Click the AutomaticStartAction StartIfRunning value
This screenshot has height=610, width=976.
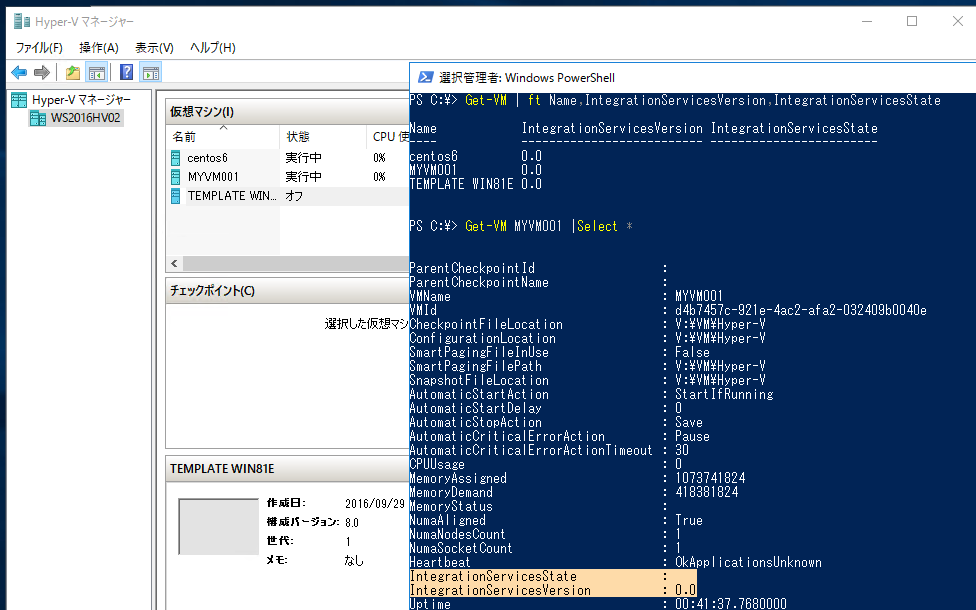pyautogui.click(x=724, y=394)
